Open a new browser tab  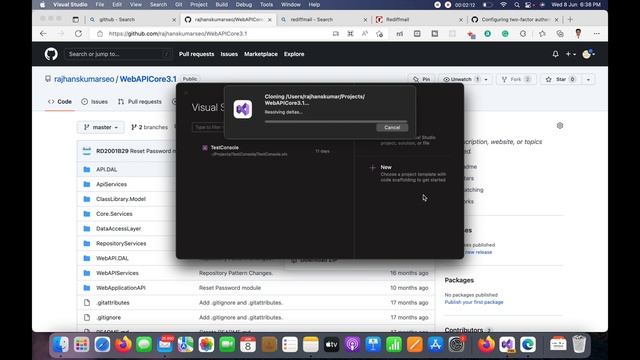(570, 19)
